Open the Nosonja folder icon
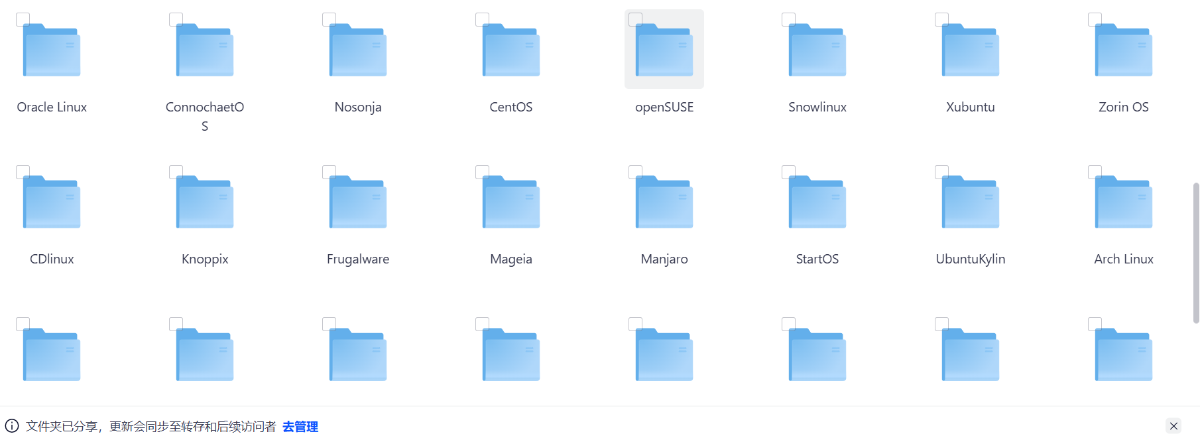 click(x=358, y=50)
